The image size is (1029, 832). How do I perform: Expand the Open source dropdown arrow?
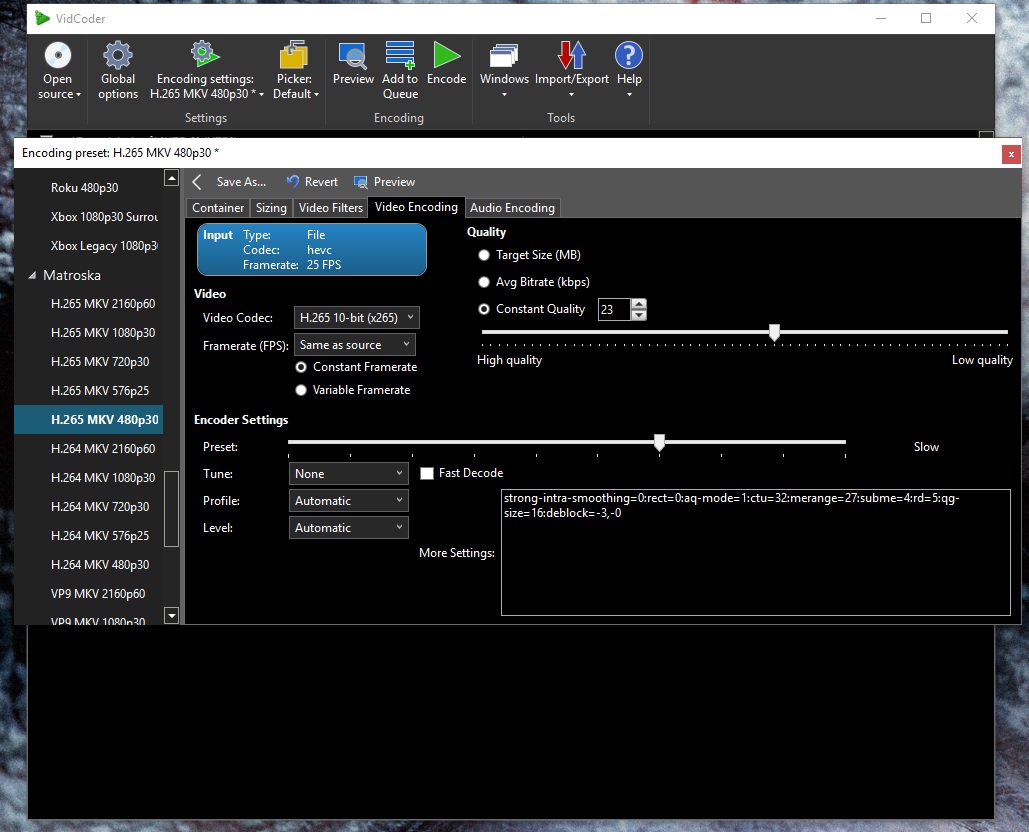point(78,95)
